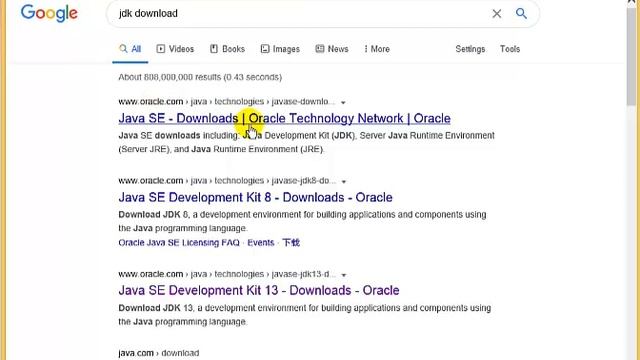
Task: Click the 'Download JDK 8, a development environment' snippet
Action: pyautogui.click(x=302, y=221)
